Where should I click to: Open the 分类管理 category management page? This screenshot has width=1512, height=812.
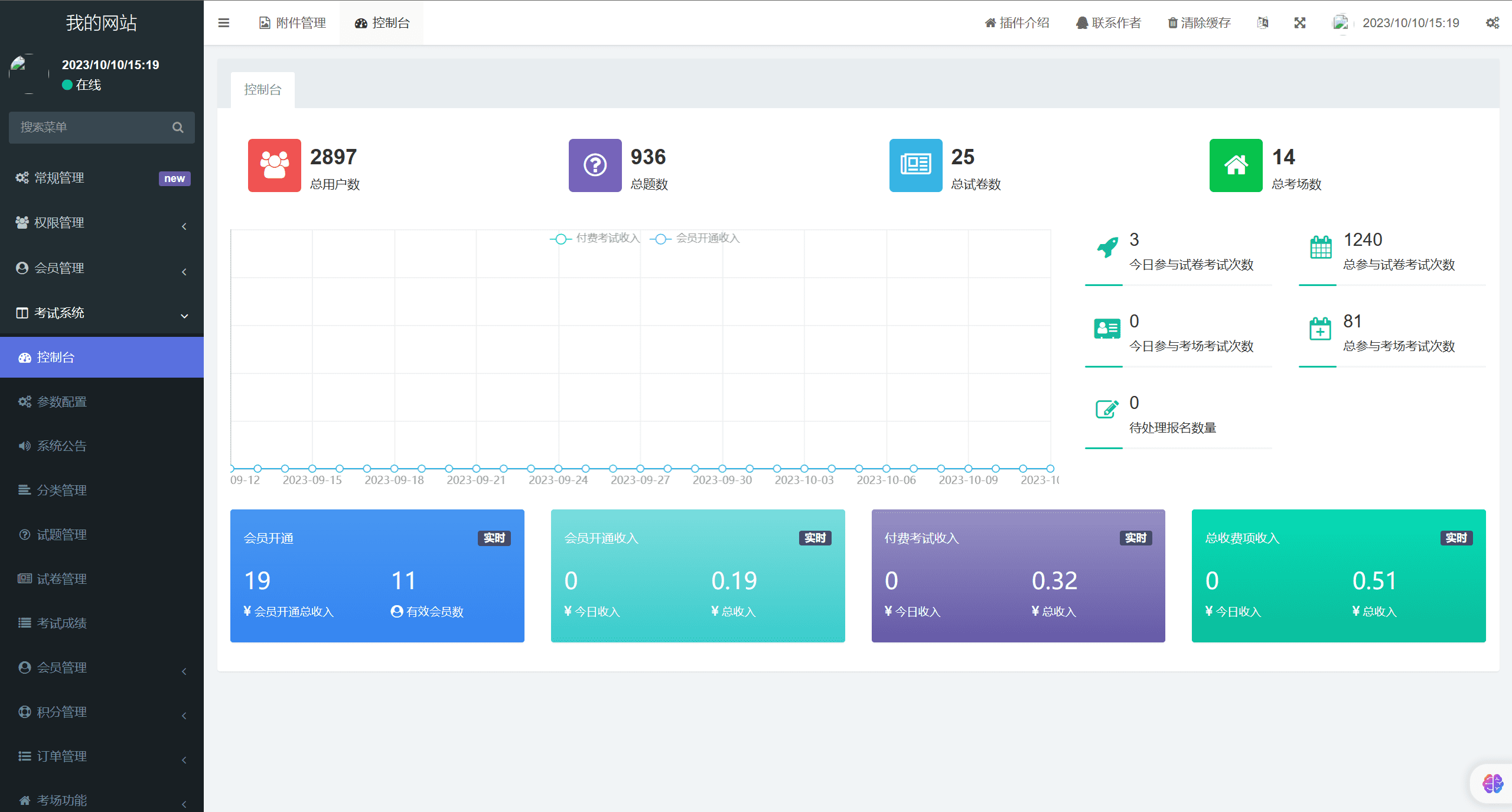pos(61,490)
